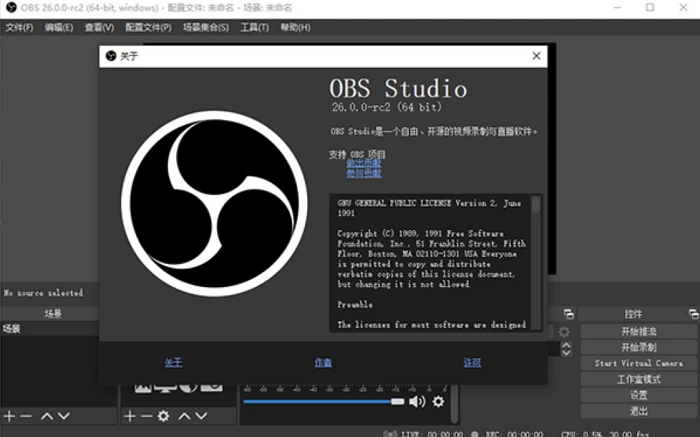Viewport: 700px width, 437px height.
Task: Click the LIVE: 00:00:00 status text
Action: pos(432,434)
